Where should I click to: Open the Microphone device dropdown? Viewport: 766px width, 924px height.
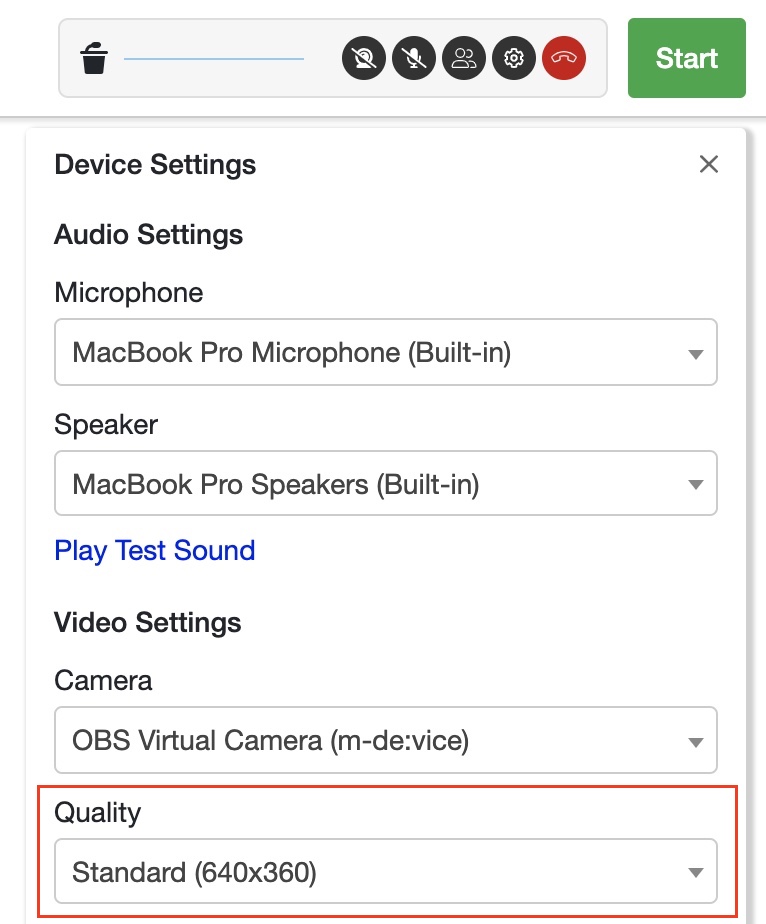pyautogui.click(x=386, y=352)
